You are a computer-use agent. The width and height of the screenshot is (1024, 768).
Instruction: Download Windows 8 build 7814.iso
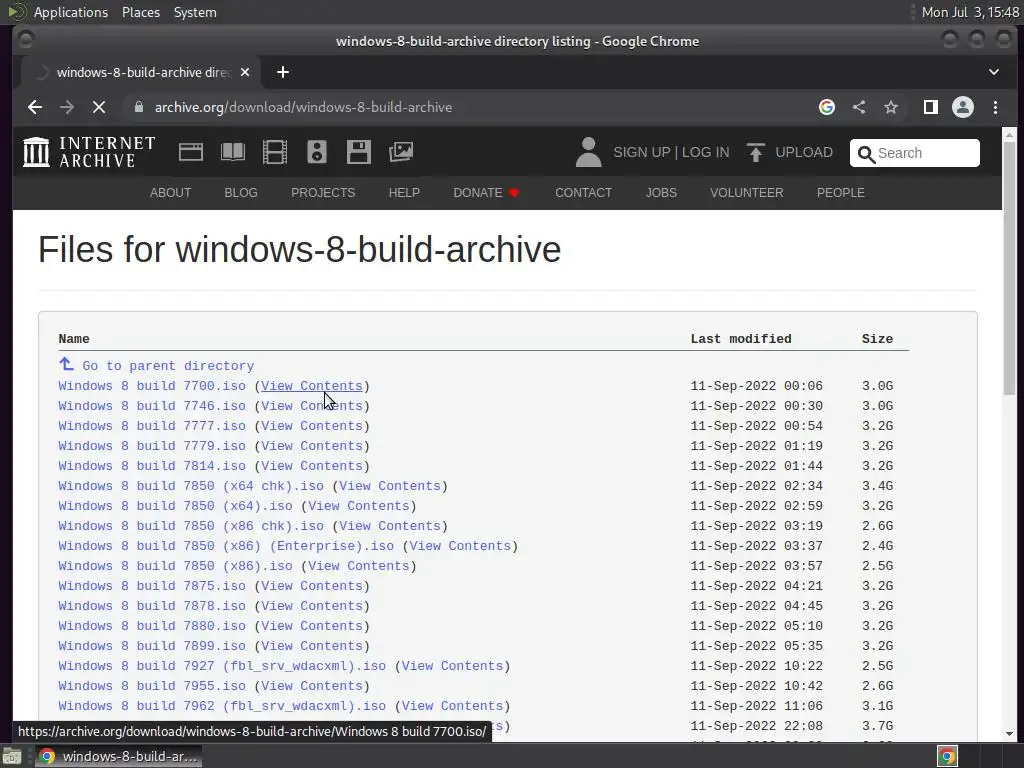tap(152, 466)
